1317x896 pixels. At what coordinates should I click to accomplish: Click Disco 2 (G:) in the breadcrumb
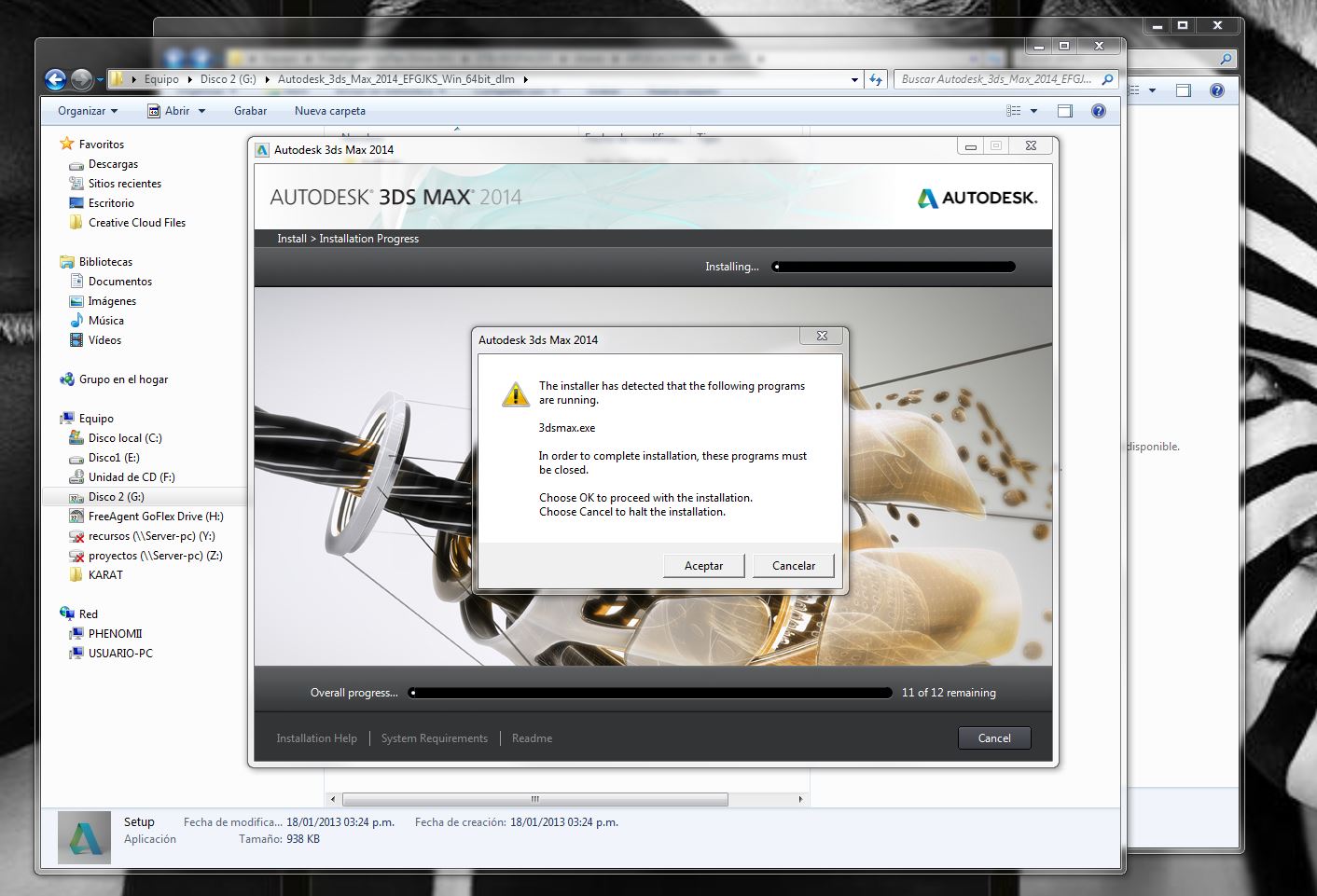pyautogui.click(x=229, y=79)
